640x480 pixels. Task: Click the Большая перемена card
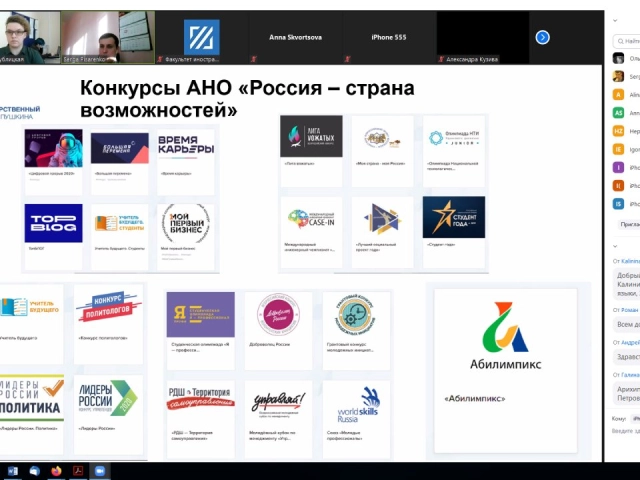coord(120,162)
